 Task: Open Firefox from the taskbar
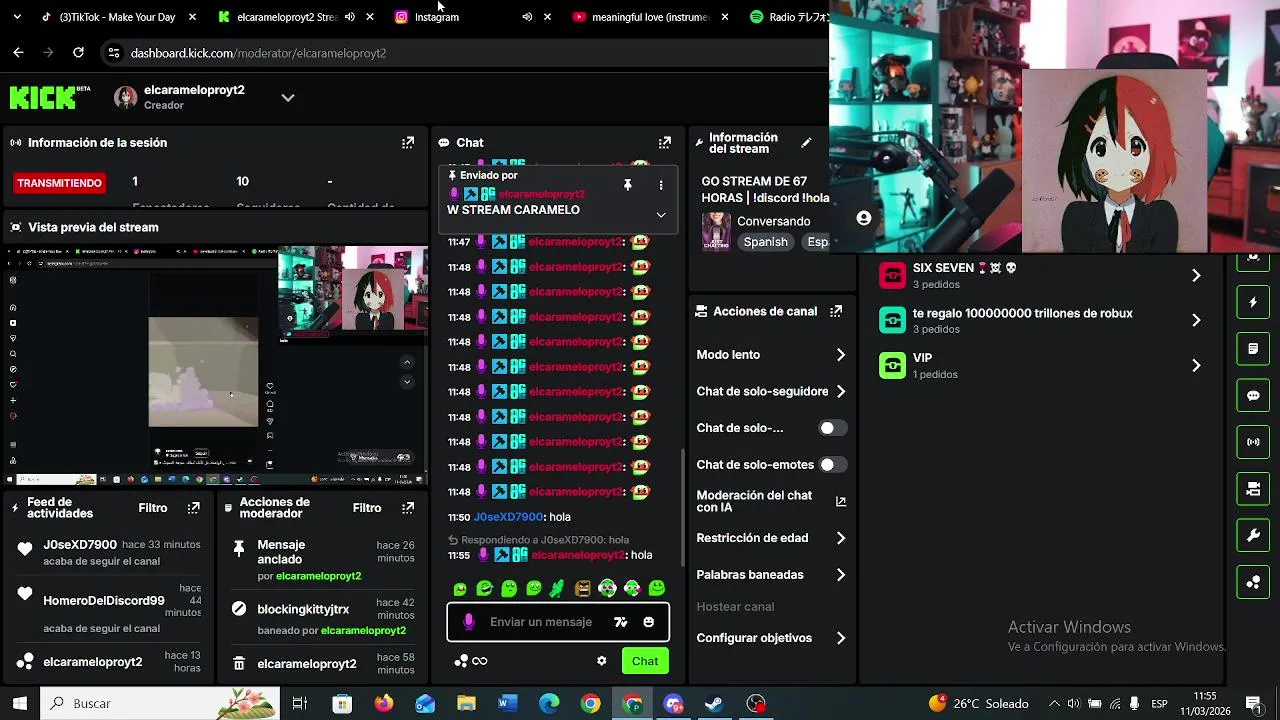[384, 704]
